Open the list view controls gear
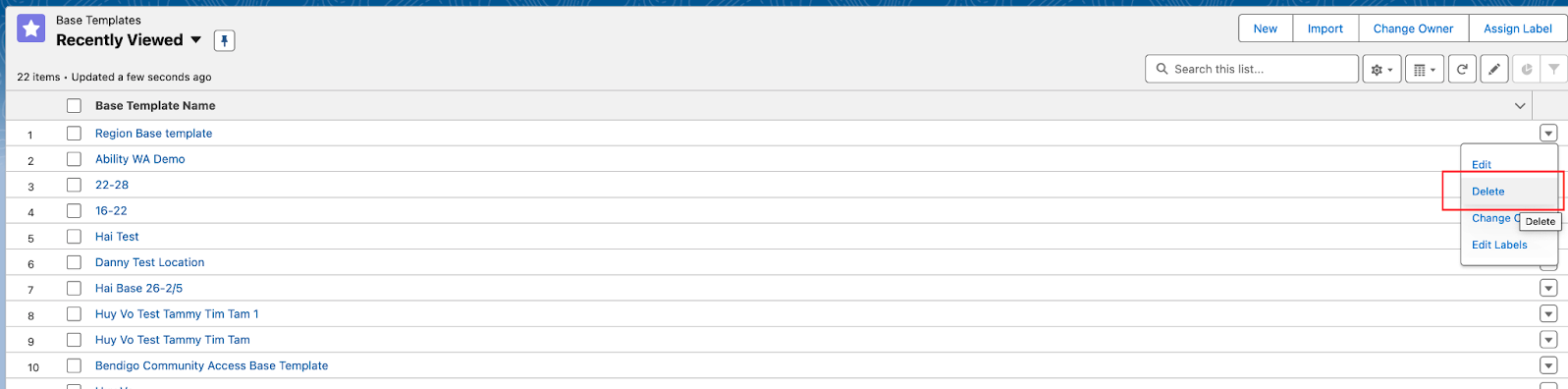This screenshot has height=389, width=1568. (1381, 70)
